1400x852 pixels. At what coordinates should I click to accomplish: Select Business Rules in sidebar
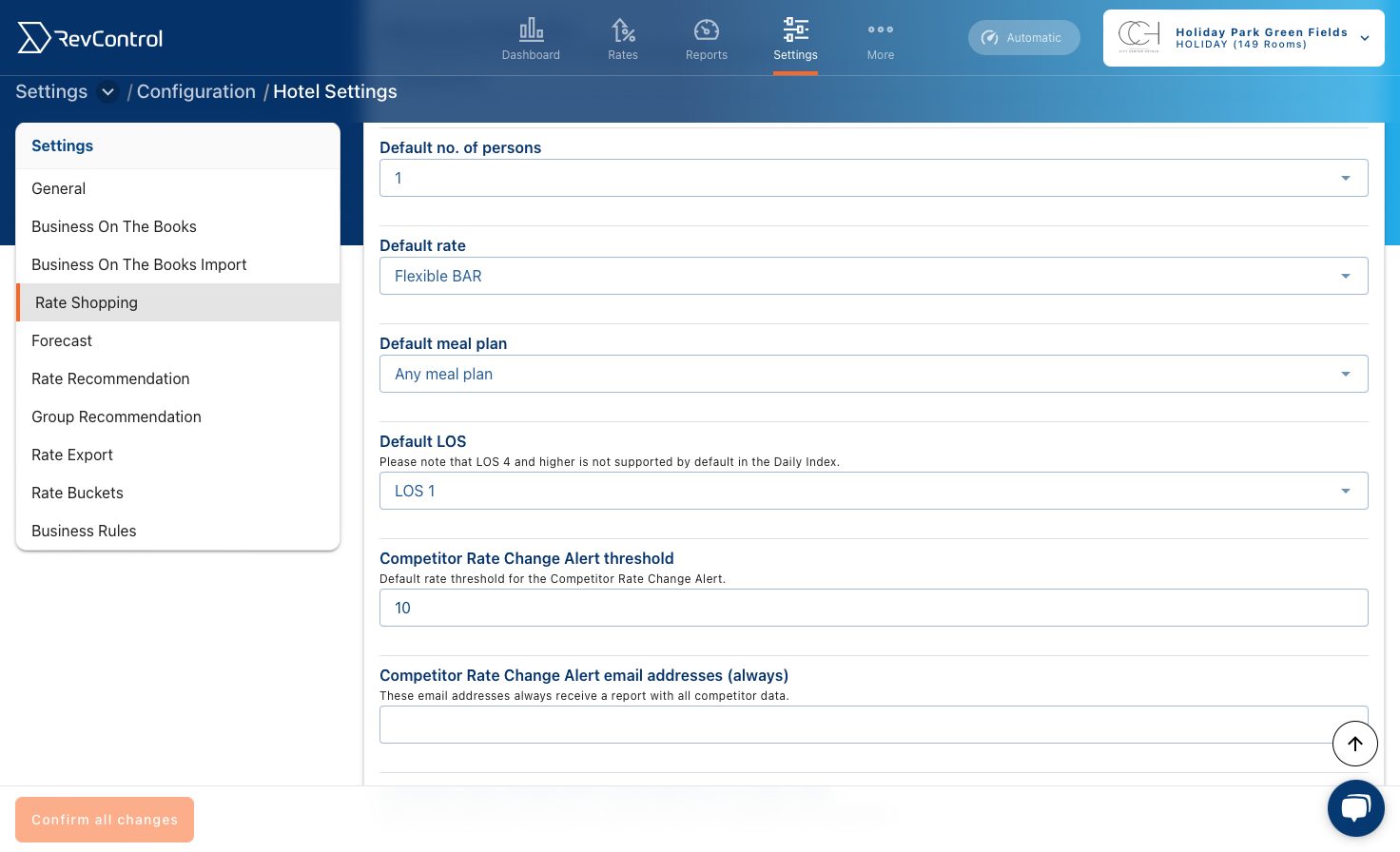point(178,531)
